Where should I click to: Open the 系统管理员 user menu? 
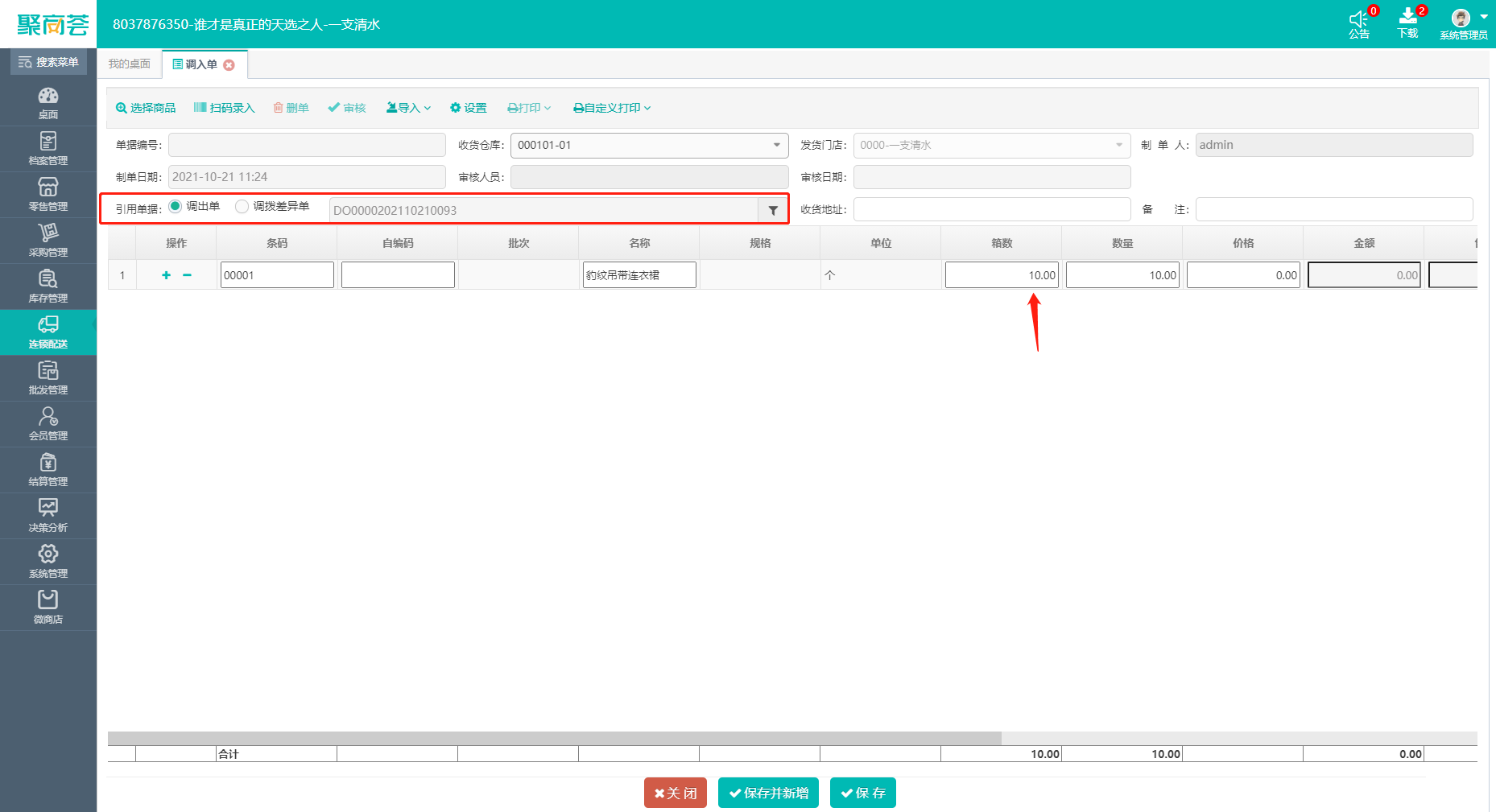click(1464, 24)
